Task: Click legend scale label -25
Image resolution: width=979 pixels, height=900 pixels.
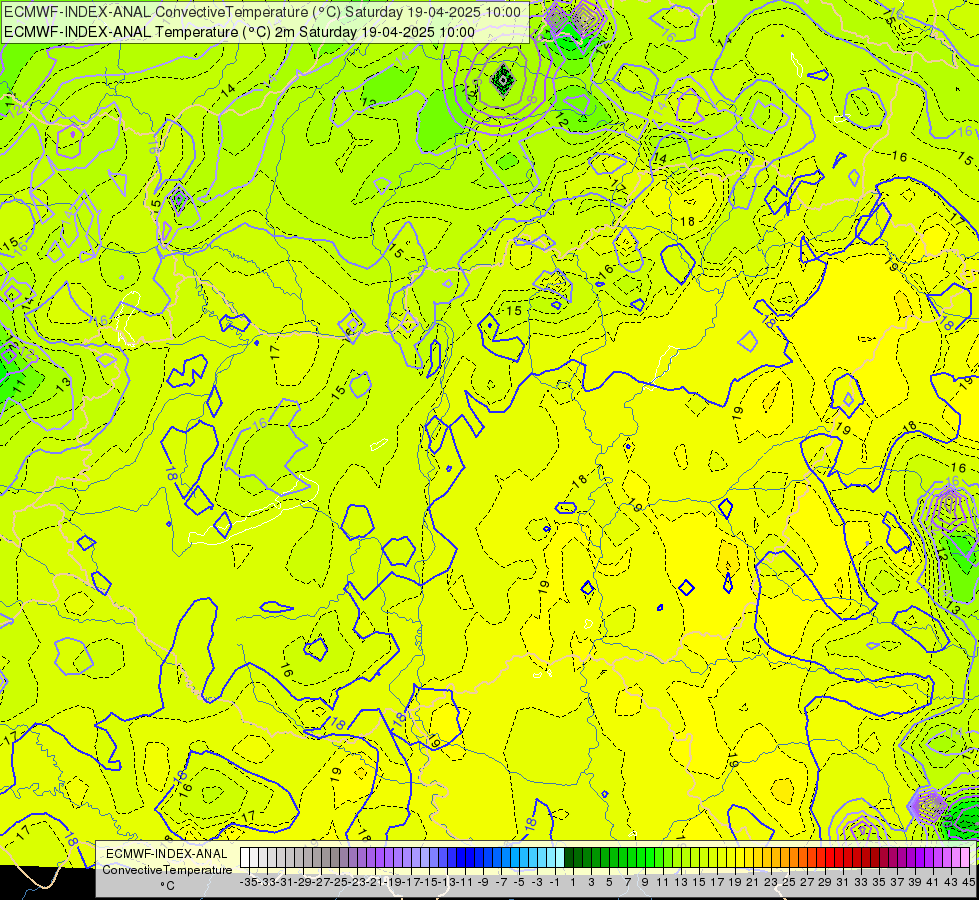Action: pos(339,882)
